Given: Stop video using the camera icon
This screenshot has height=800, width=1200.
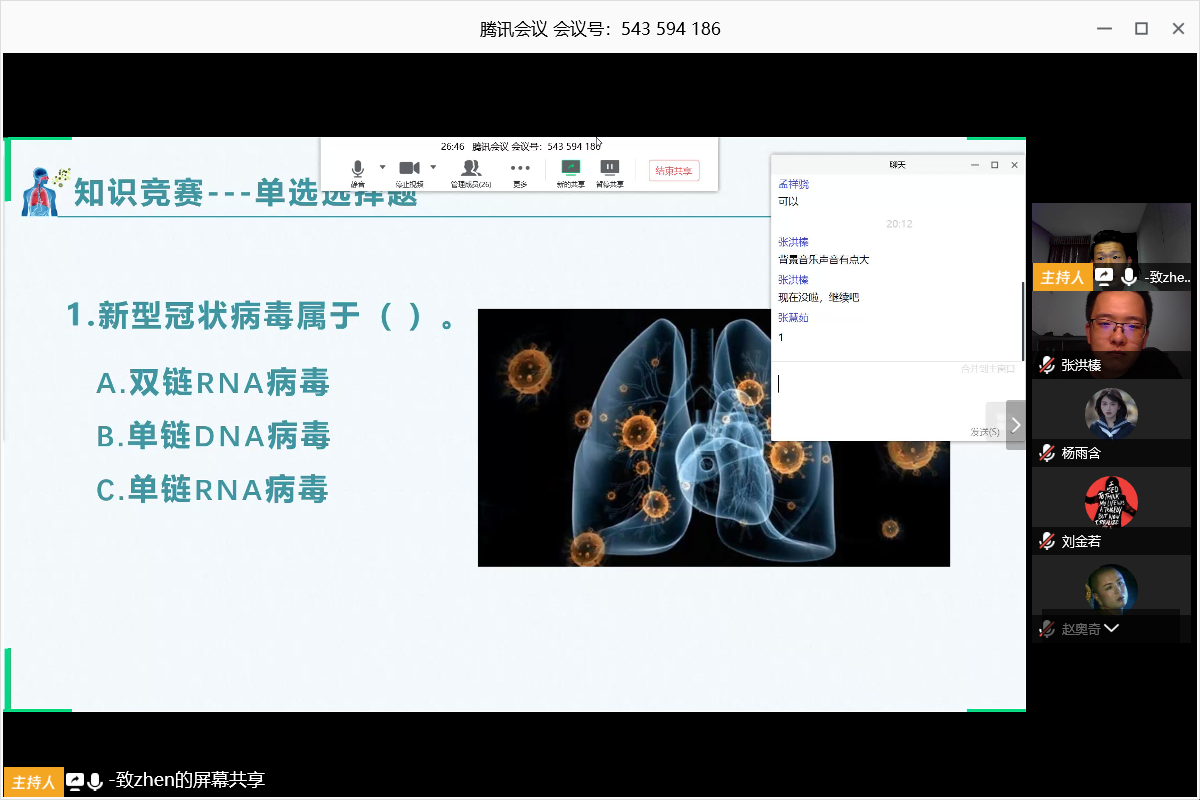Looking at the screenshot, I should pos(409,168).
